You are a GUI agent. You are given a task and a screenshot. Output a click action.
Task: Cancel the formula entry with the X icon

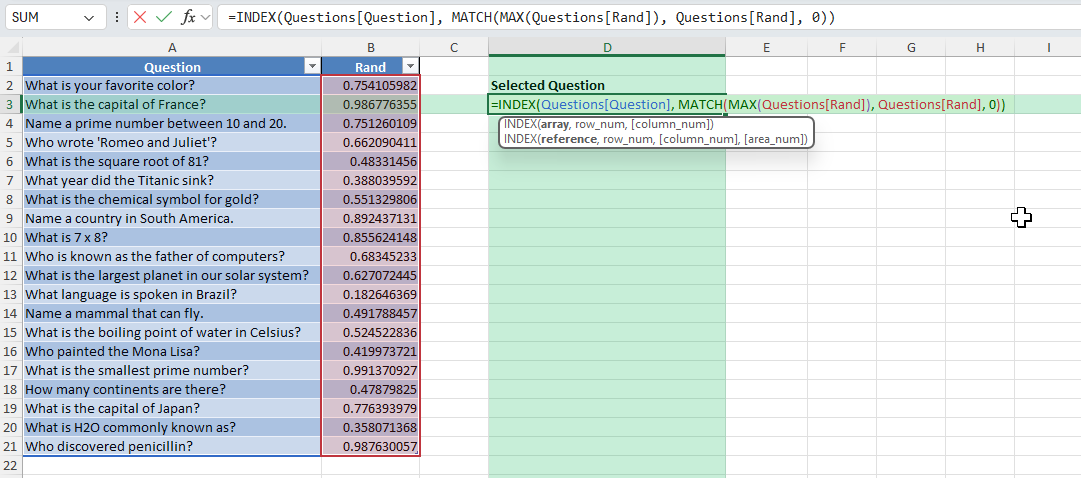pos(141,18)
